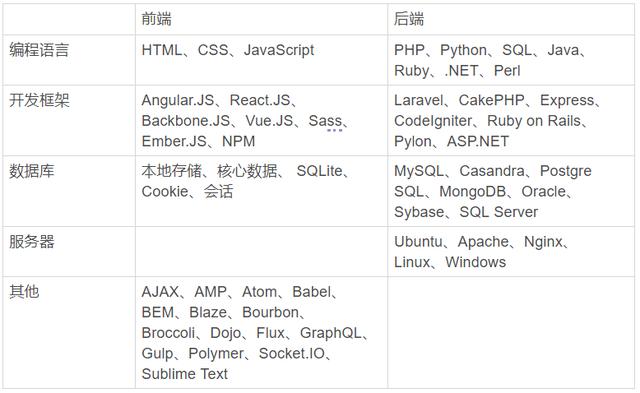Click the 前端 column header
The image size is (640, 393).
[156, 19]
